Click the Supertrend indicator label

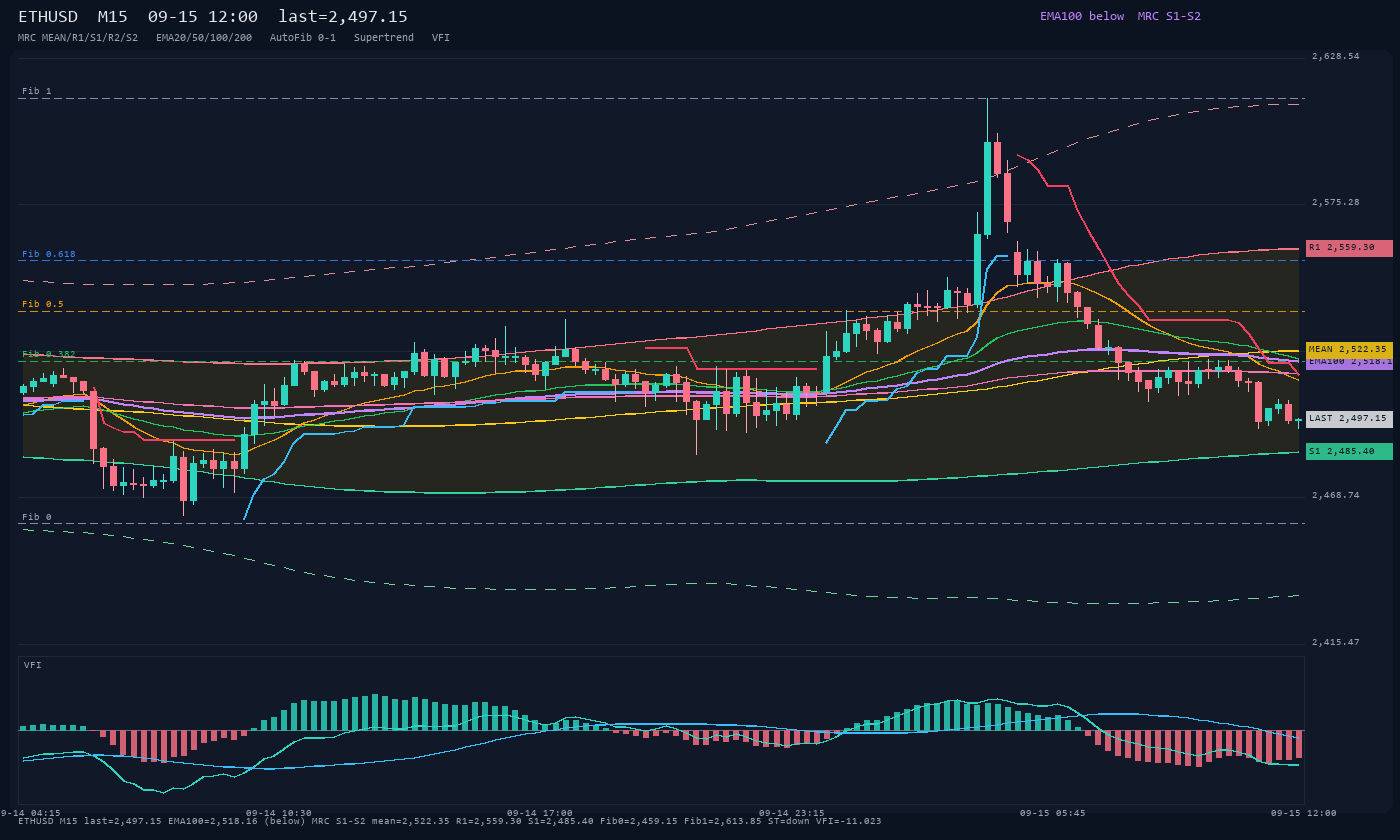384,37
